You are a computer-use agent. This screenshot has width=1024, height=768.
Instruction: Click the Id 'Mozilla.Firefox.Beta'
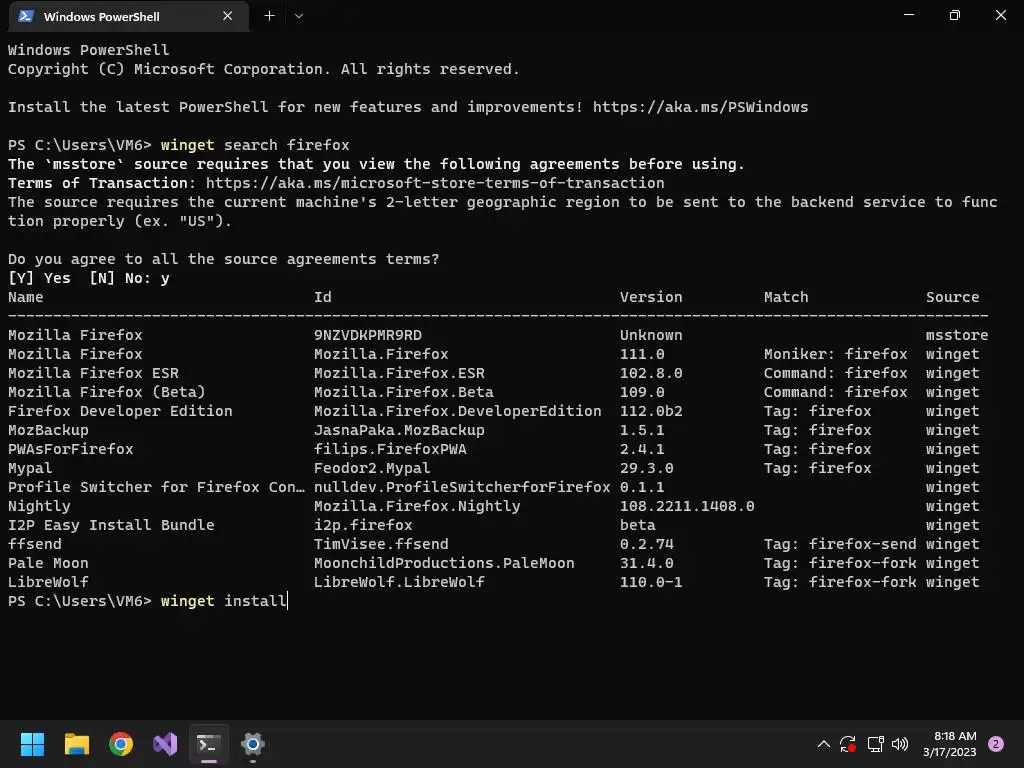pyautogui.click(x=404, y=392)
